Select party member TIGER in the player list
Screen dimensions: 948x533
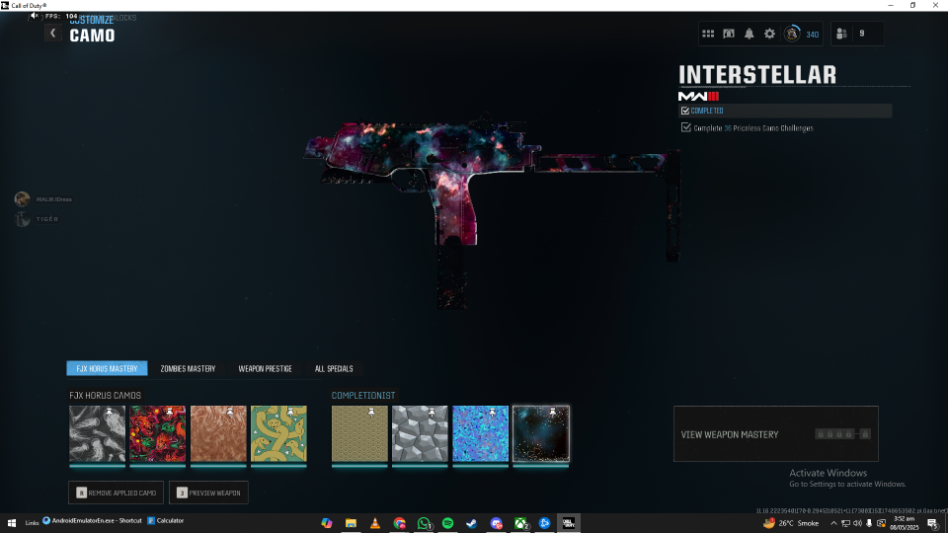[37, 219]
